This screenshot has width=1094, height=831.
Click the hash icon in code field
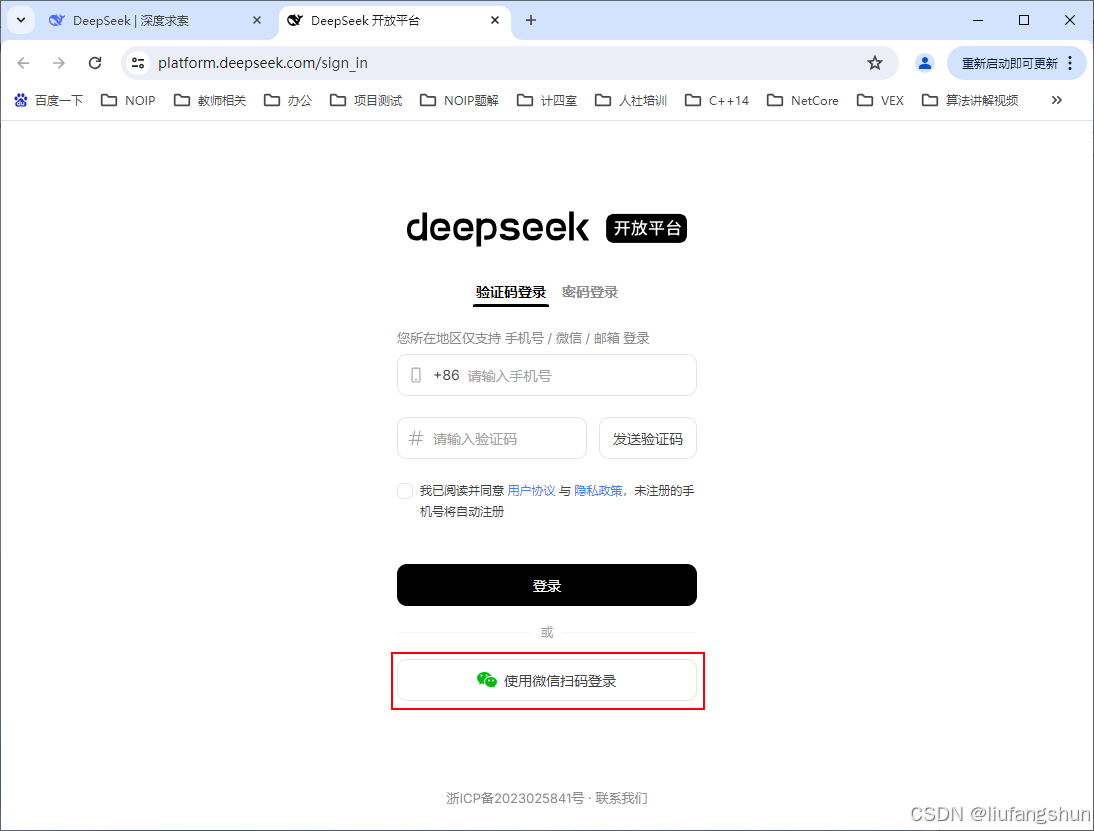416,438
